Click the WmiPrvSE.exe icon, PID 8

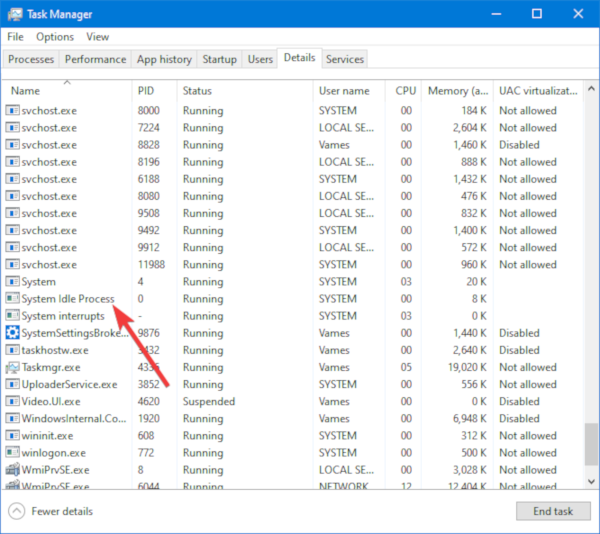(12, 470)
